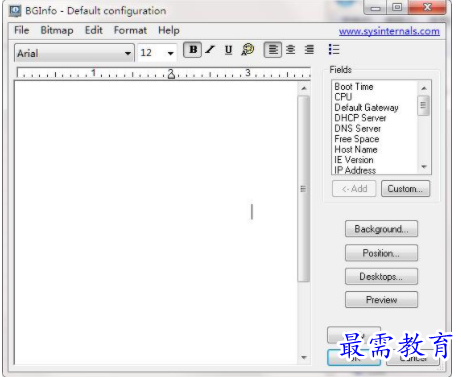Toggle Italic formatting button
The height and width of the screenshot is (377, 461).
tap(210, 50)
